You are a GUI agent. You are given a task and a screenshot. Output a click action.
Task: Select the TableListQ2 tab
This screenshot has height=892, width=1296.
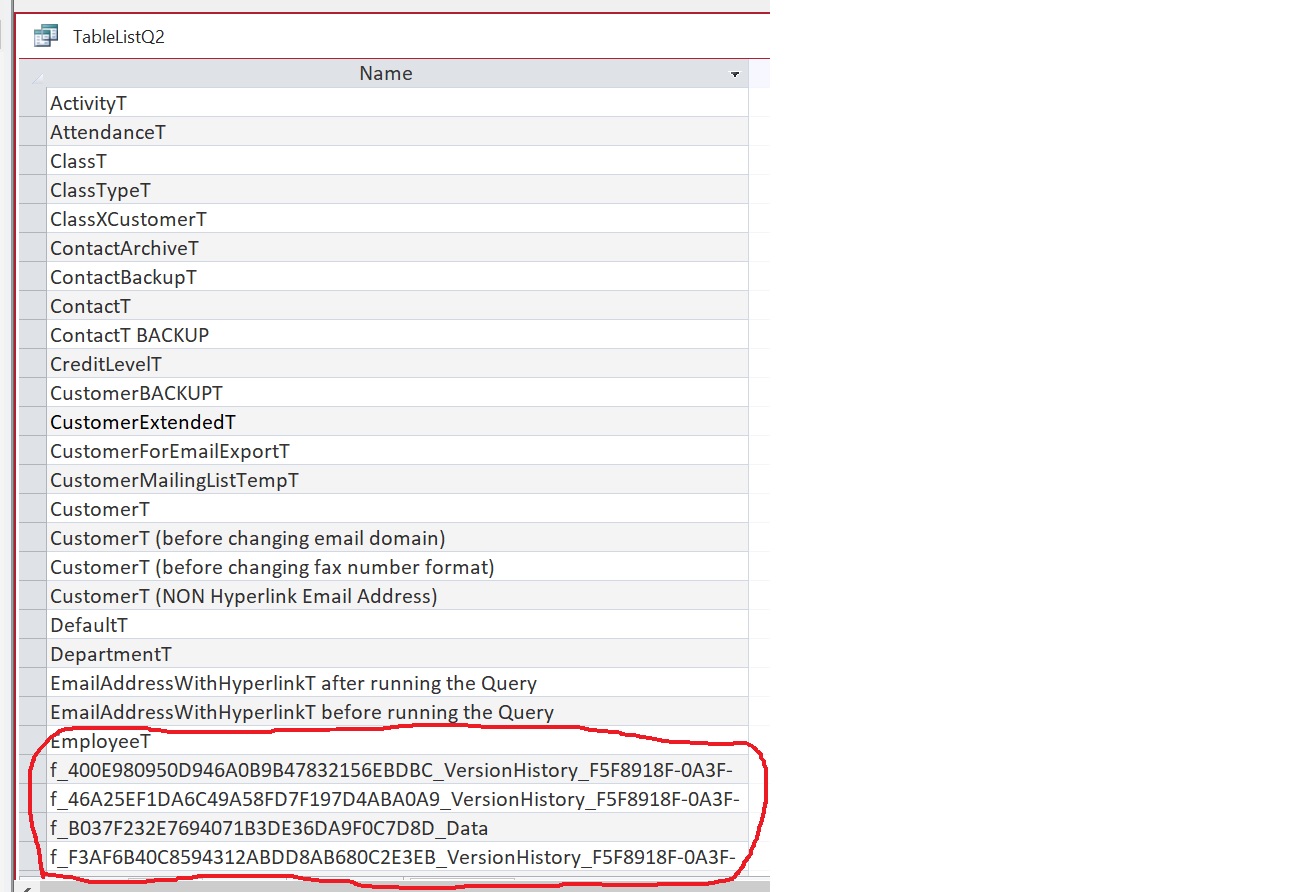[x=118, y=37]
